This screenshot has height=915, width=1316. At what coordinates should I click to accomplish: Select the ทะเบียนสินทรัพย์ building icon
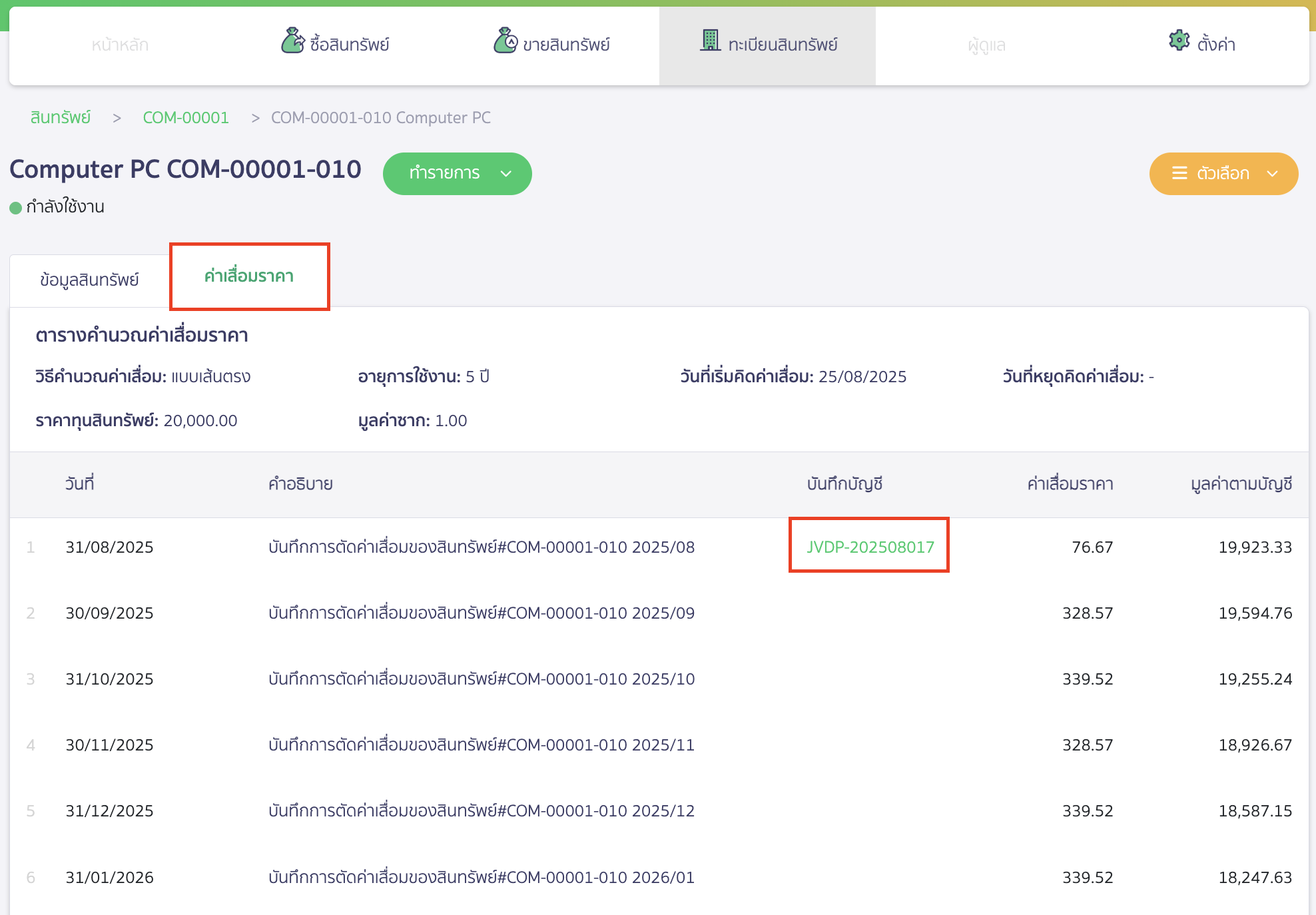click(x=710, y=40)
